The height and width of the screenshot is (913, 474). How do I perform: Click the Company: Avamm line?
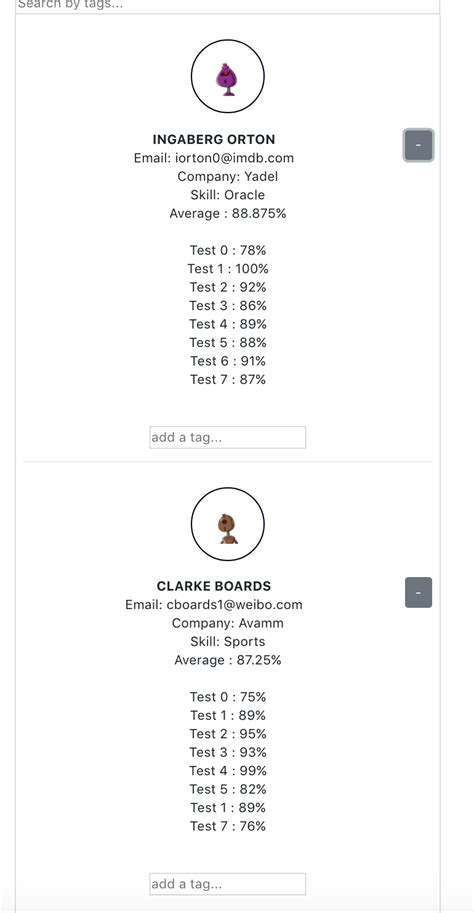coord(228,623)
